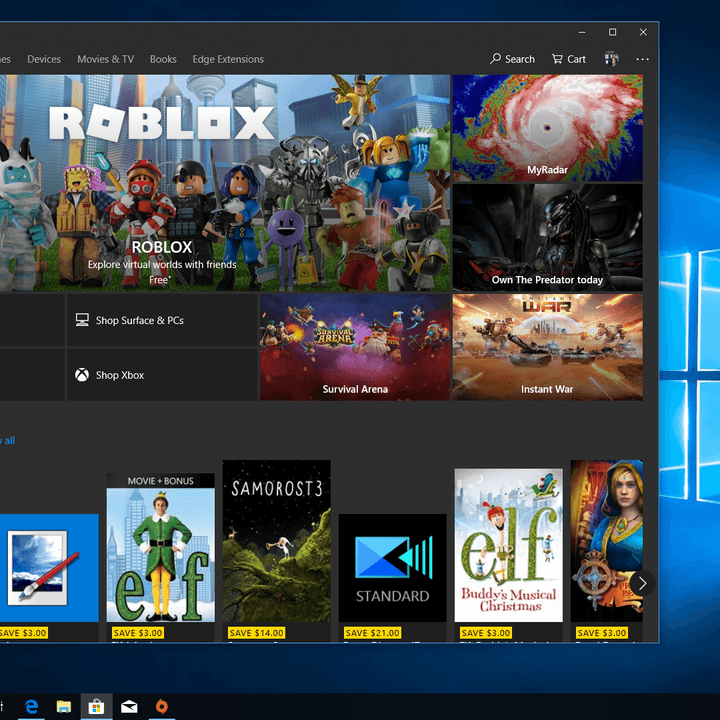
Task: Open the ROBLOX featured banner
Action: tap(225, 183)
